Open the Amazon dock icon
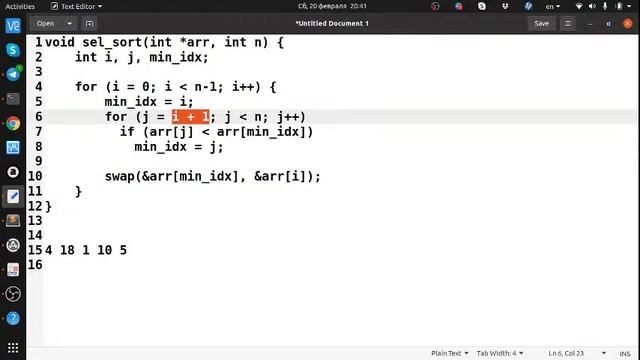 [x=13, y=172]
